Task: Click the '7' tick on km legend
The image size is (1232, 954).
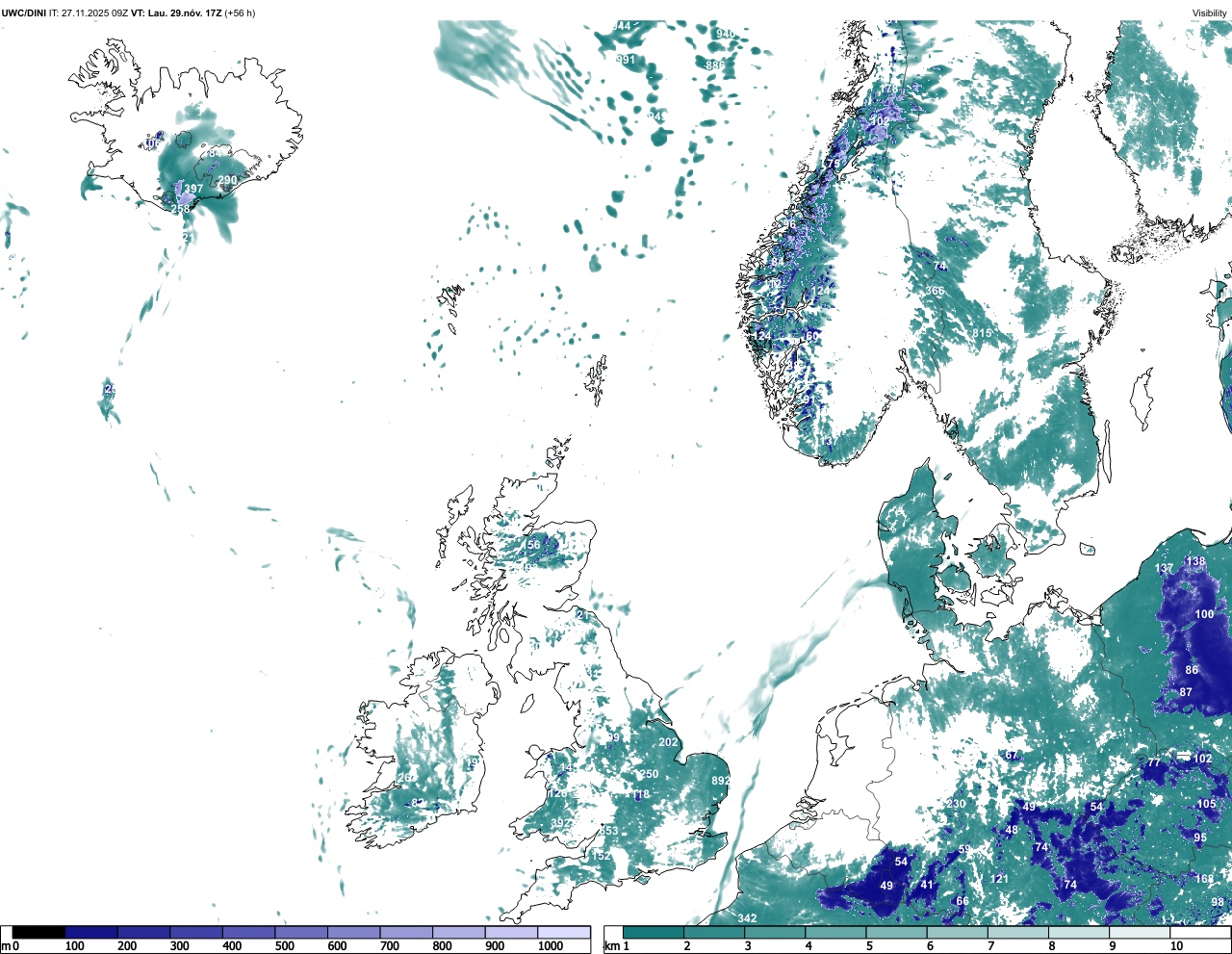Action: point(990,946)
